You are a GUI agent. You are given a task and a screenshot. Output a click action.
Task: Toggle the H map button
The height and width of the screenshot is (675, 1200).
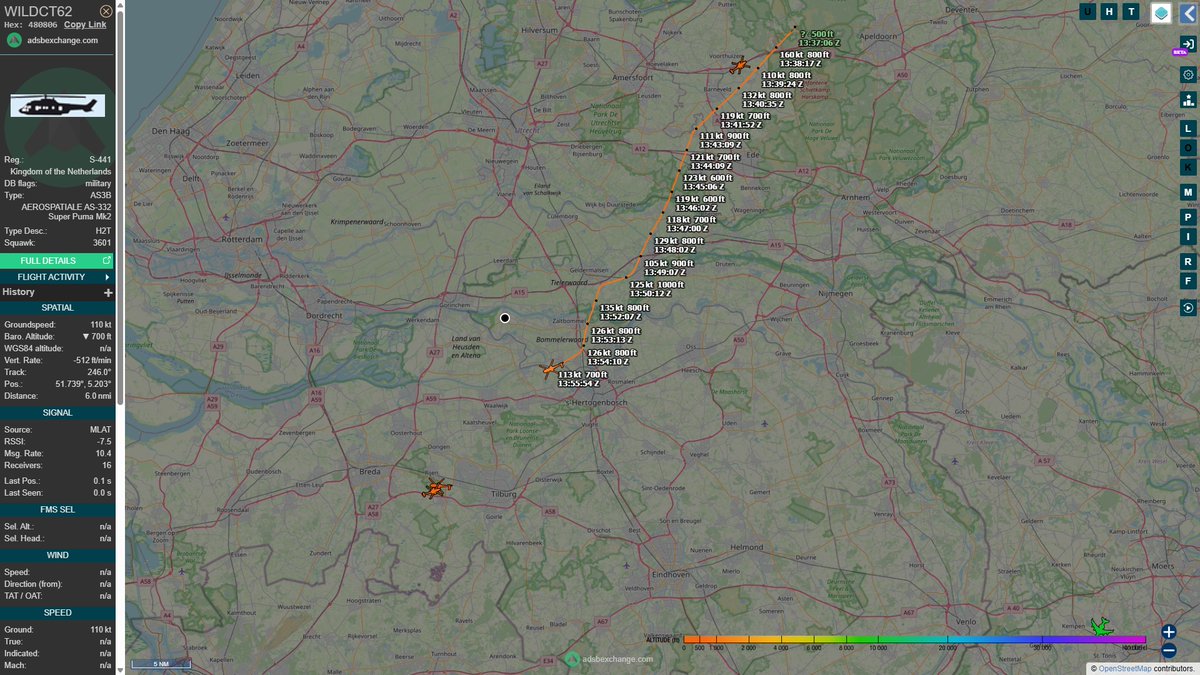click(1109, 12)
